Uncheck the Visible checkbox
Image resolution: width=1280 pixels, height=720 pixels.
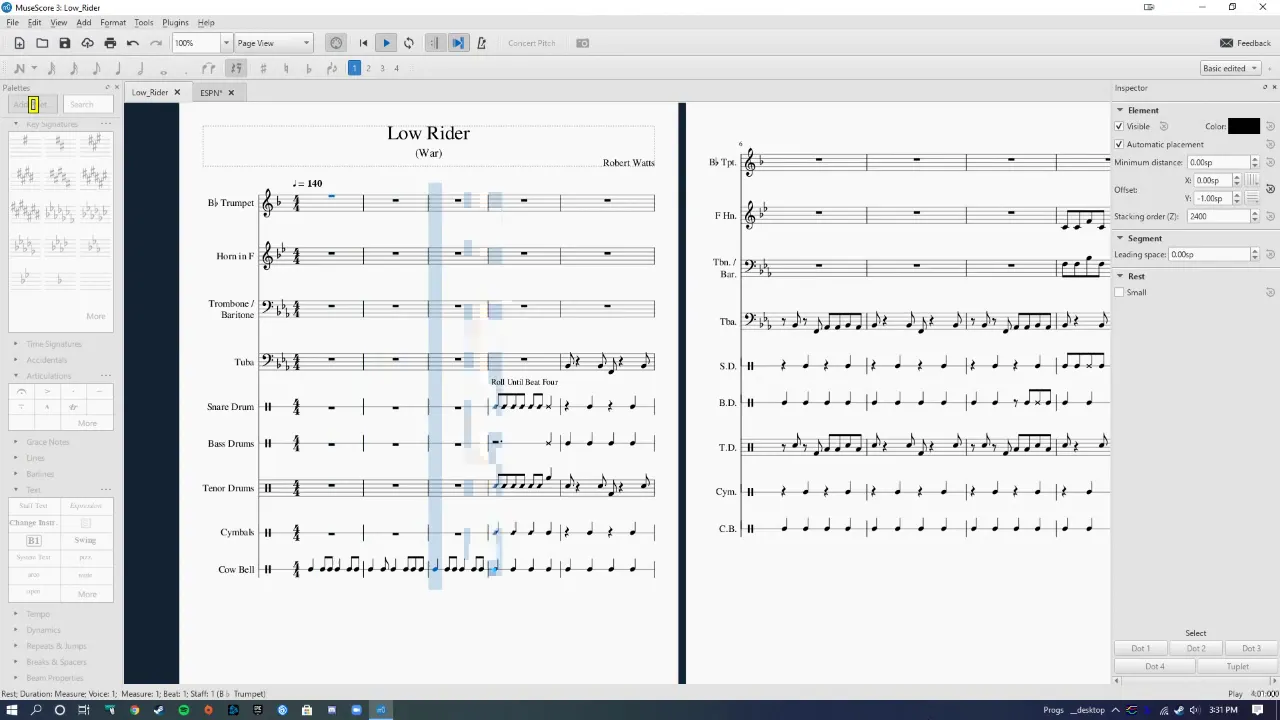(x=1119, y=126)
